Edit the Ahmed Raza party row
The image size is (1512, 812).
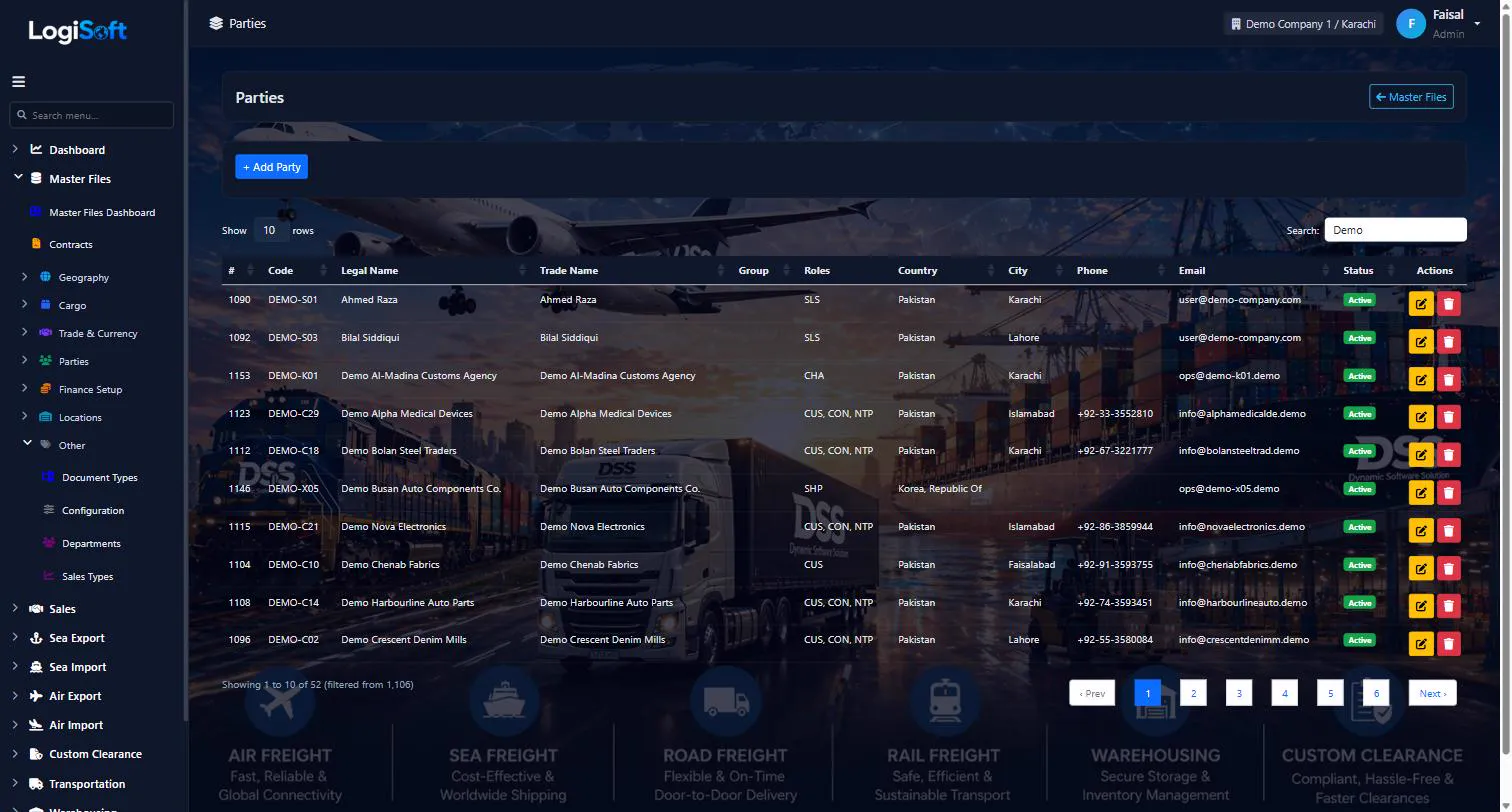pyautogui.click(x=1420, y=304)
